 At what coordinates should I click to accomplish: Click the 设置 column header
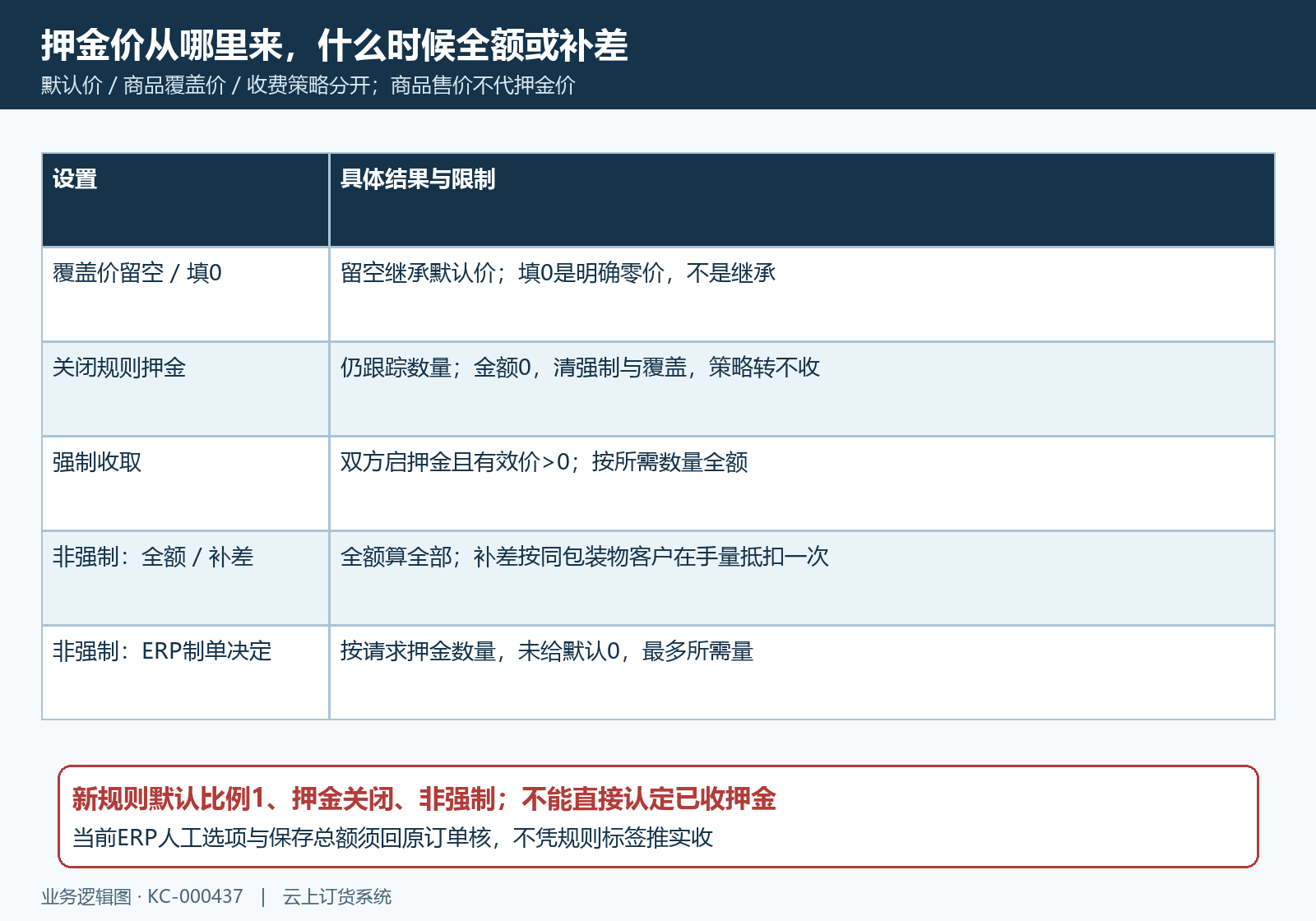(185, 200)
